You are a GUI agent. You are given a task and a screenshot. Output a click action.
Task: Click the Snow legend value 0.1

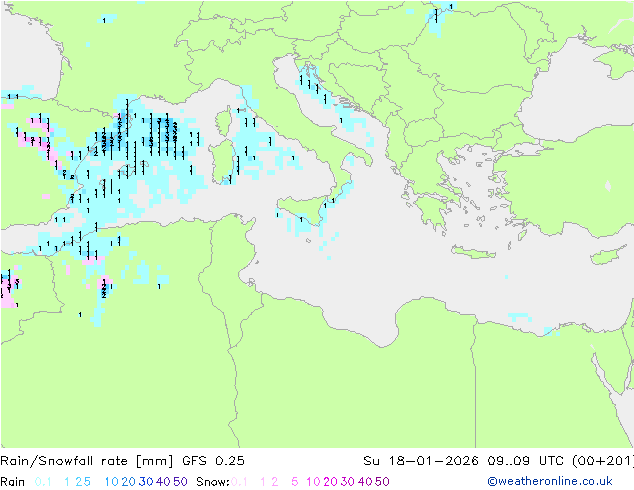tap(239, 482)
